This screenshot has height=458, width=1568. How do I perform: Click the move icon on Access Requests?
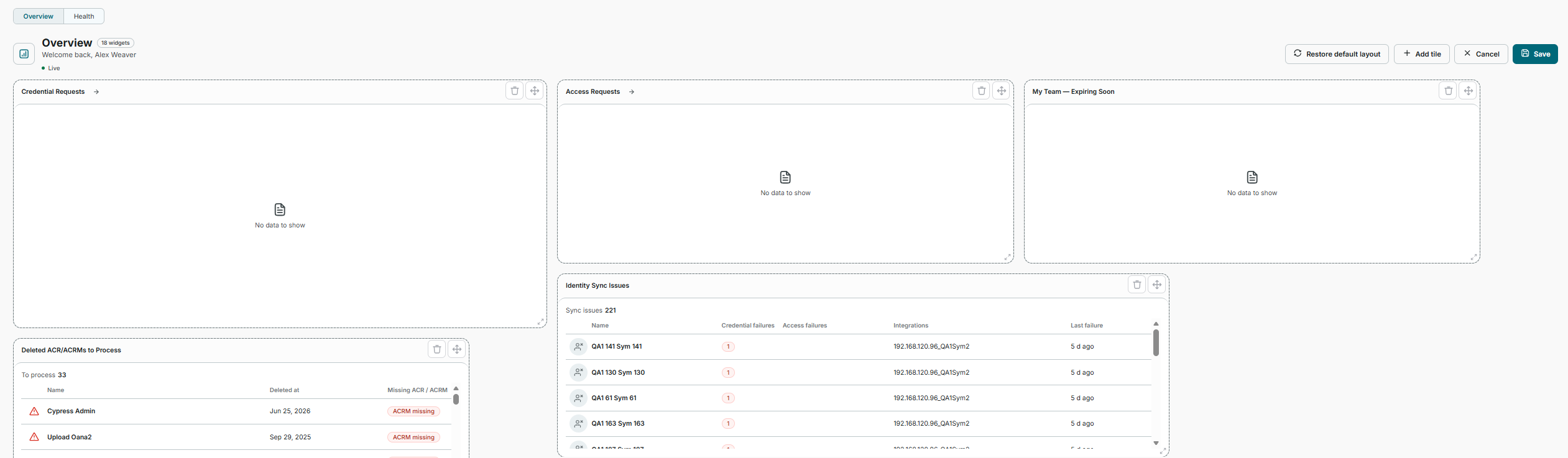click(1002, 91)
